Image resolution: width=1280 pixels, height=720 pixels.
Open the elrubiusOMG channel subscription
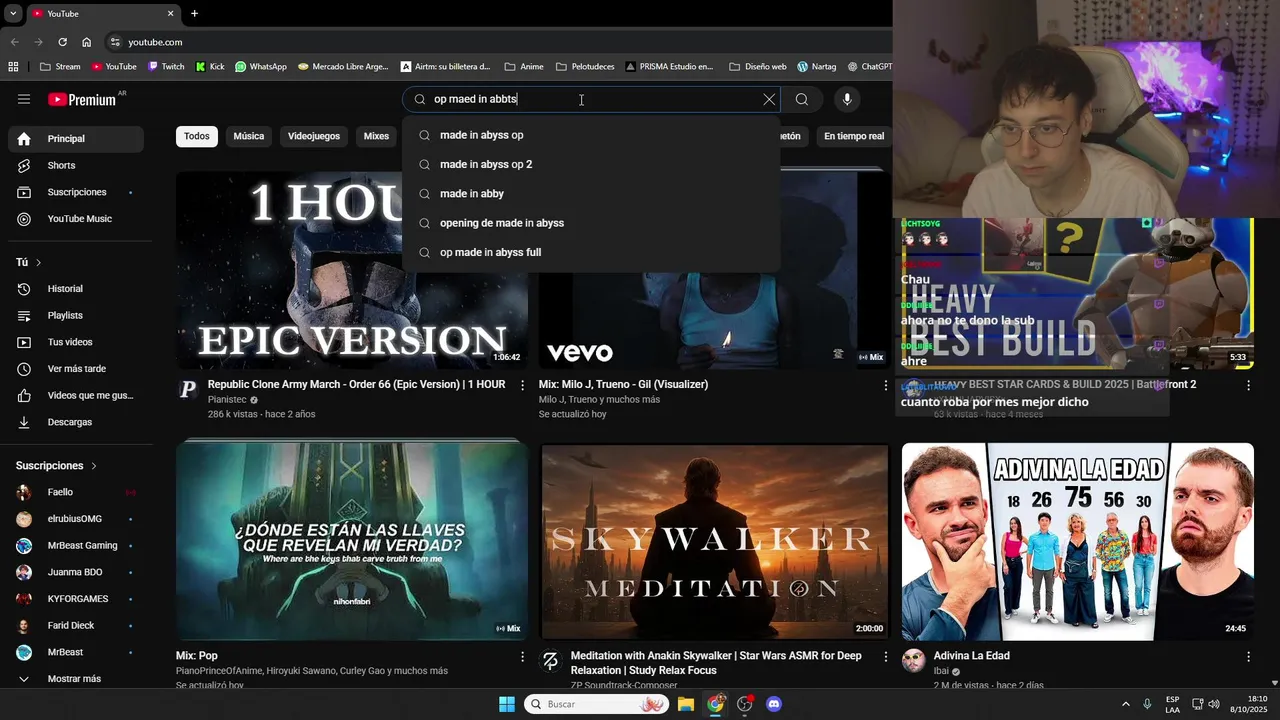76,519
